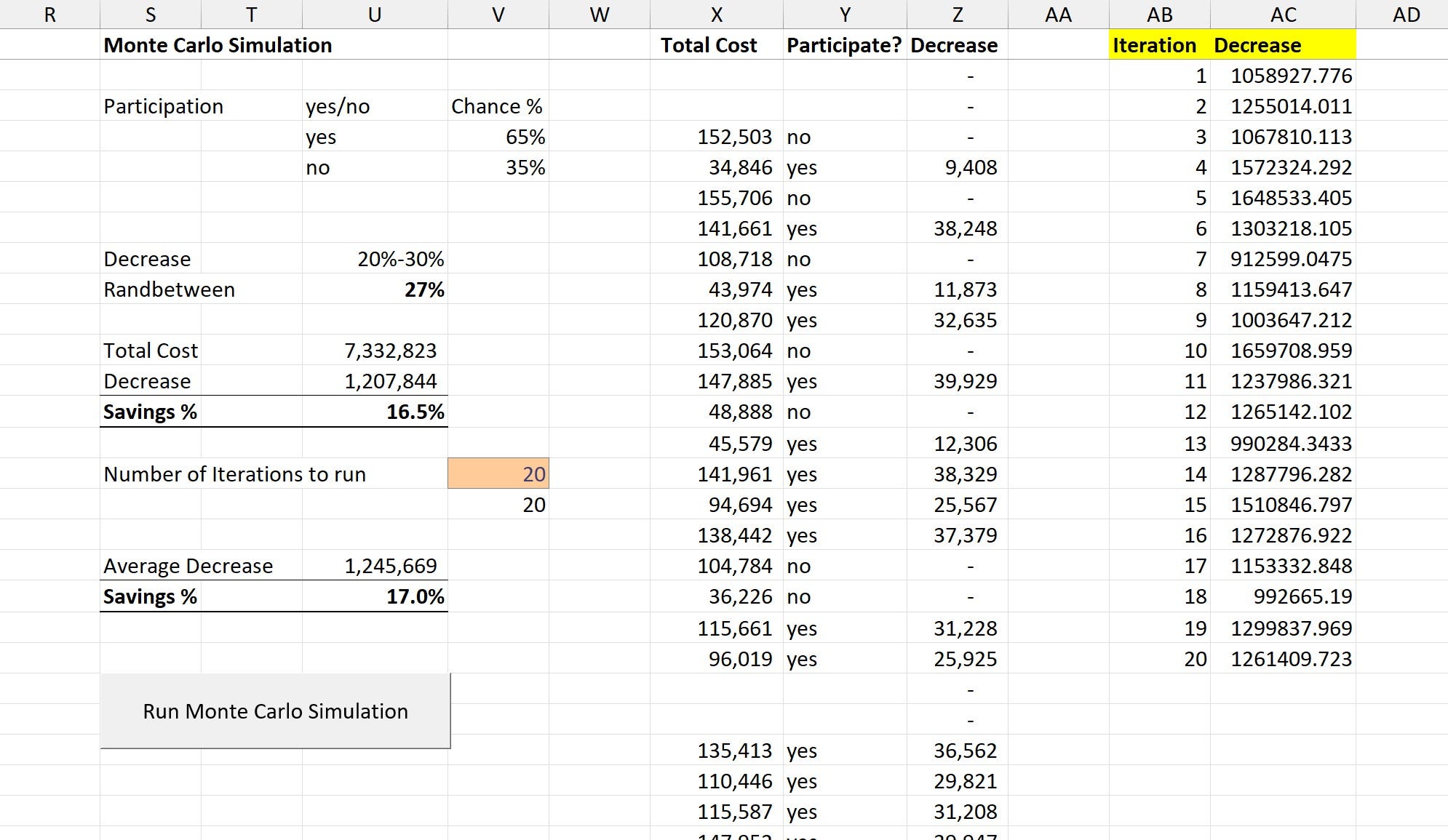Select the iteration number 15 cell
The image size is (1448, 840).
pyautogui.click(x=1160, y=505)
